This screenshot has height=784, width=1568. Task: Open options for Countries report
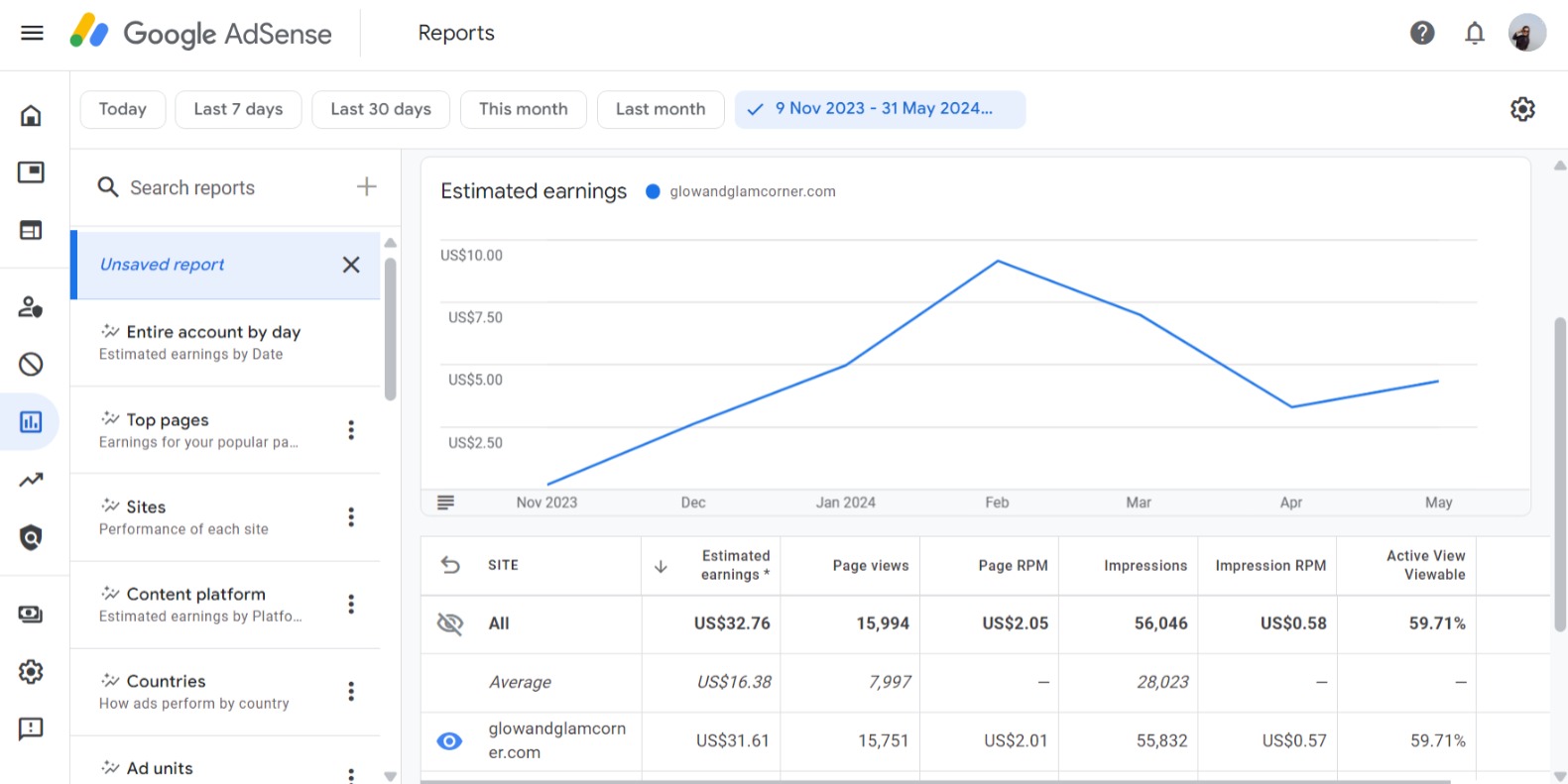[351, 691]
